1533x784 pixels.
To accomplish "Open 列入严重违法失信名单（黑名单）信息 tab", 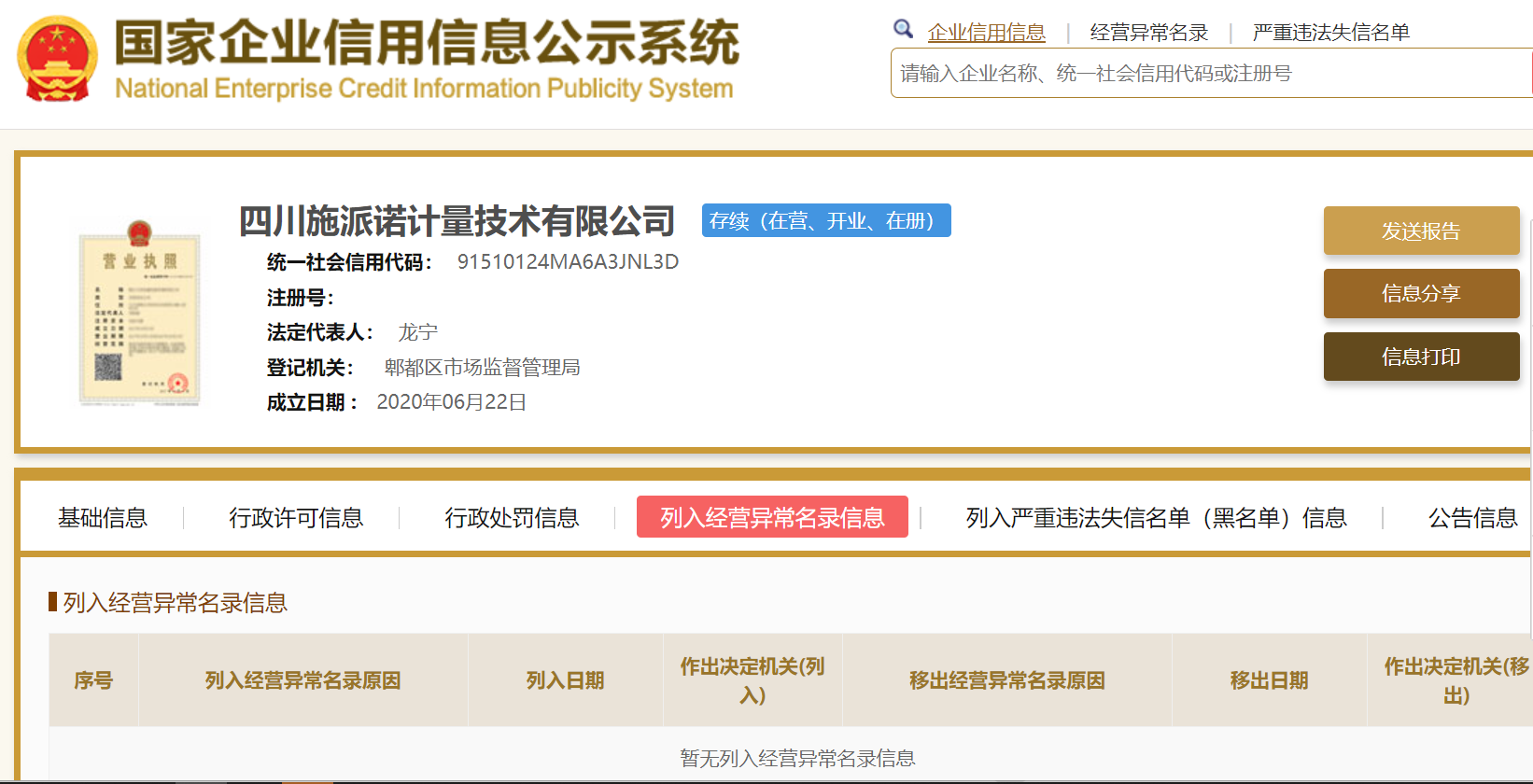I will pos(1156,518).
